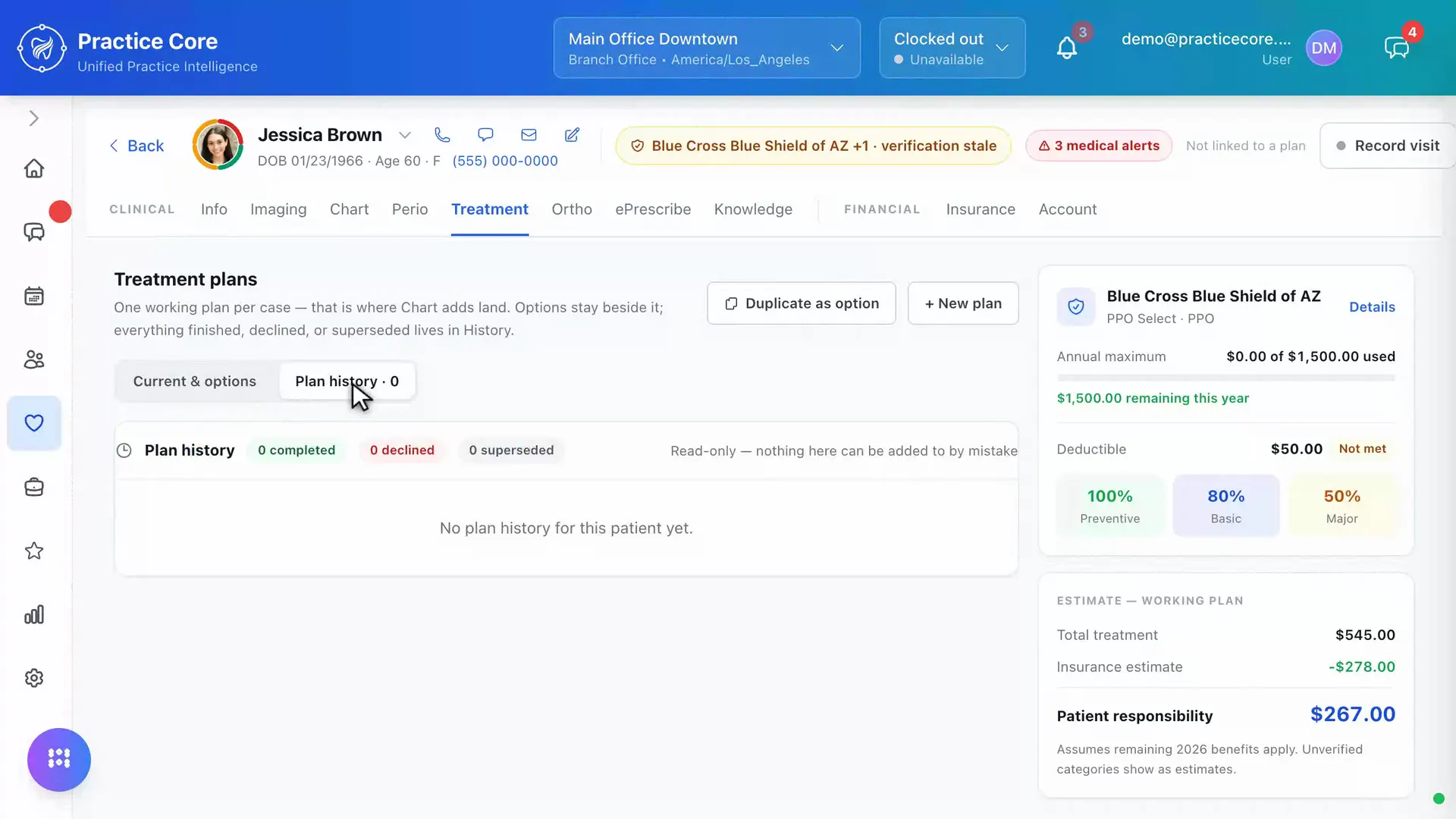Open the Chart tab
This screenshot has height=819, width=1456.
(349, 209)
